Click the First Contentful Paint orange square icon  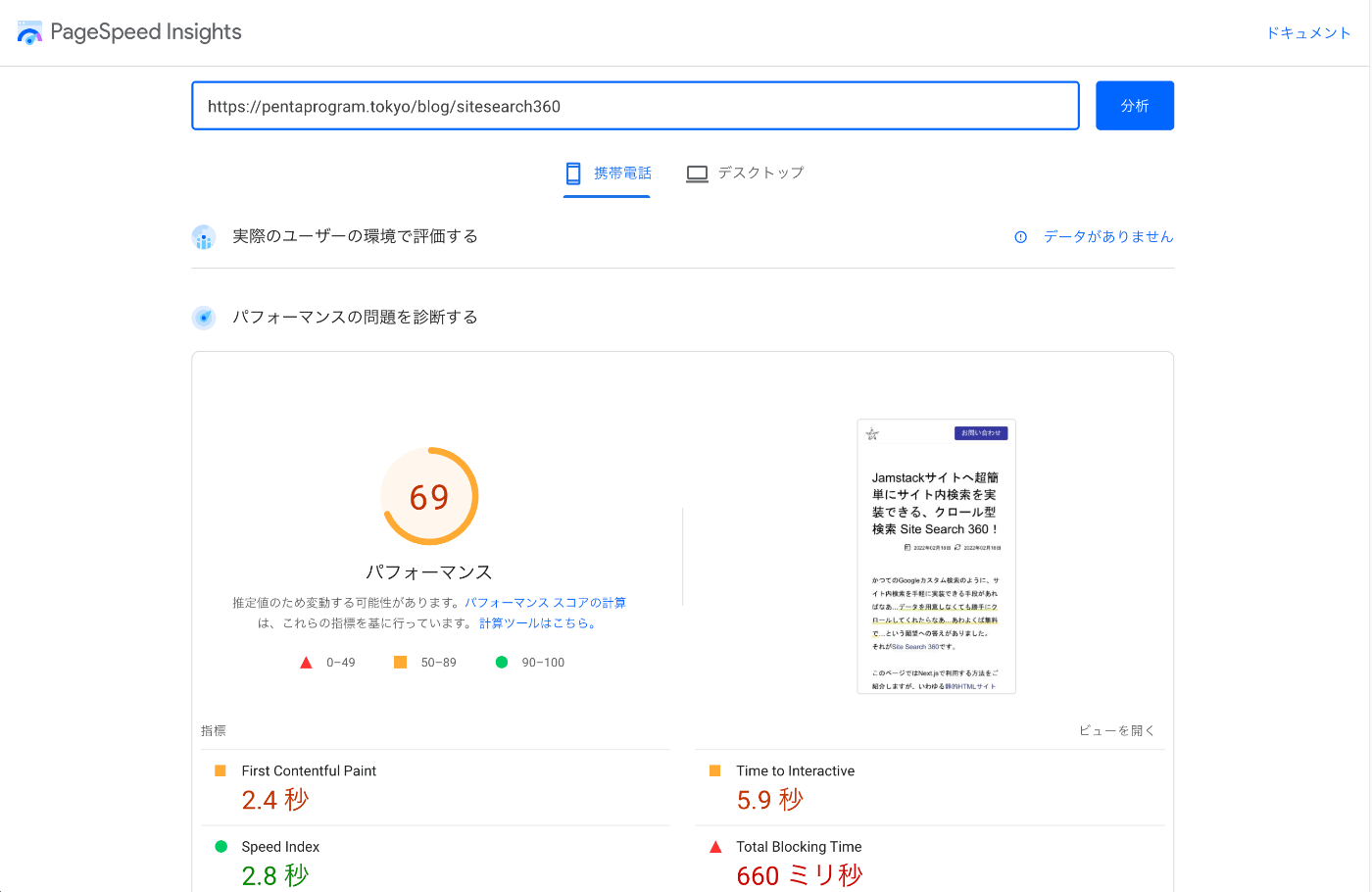click(220, 770)
